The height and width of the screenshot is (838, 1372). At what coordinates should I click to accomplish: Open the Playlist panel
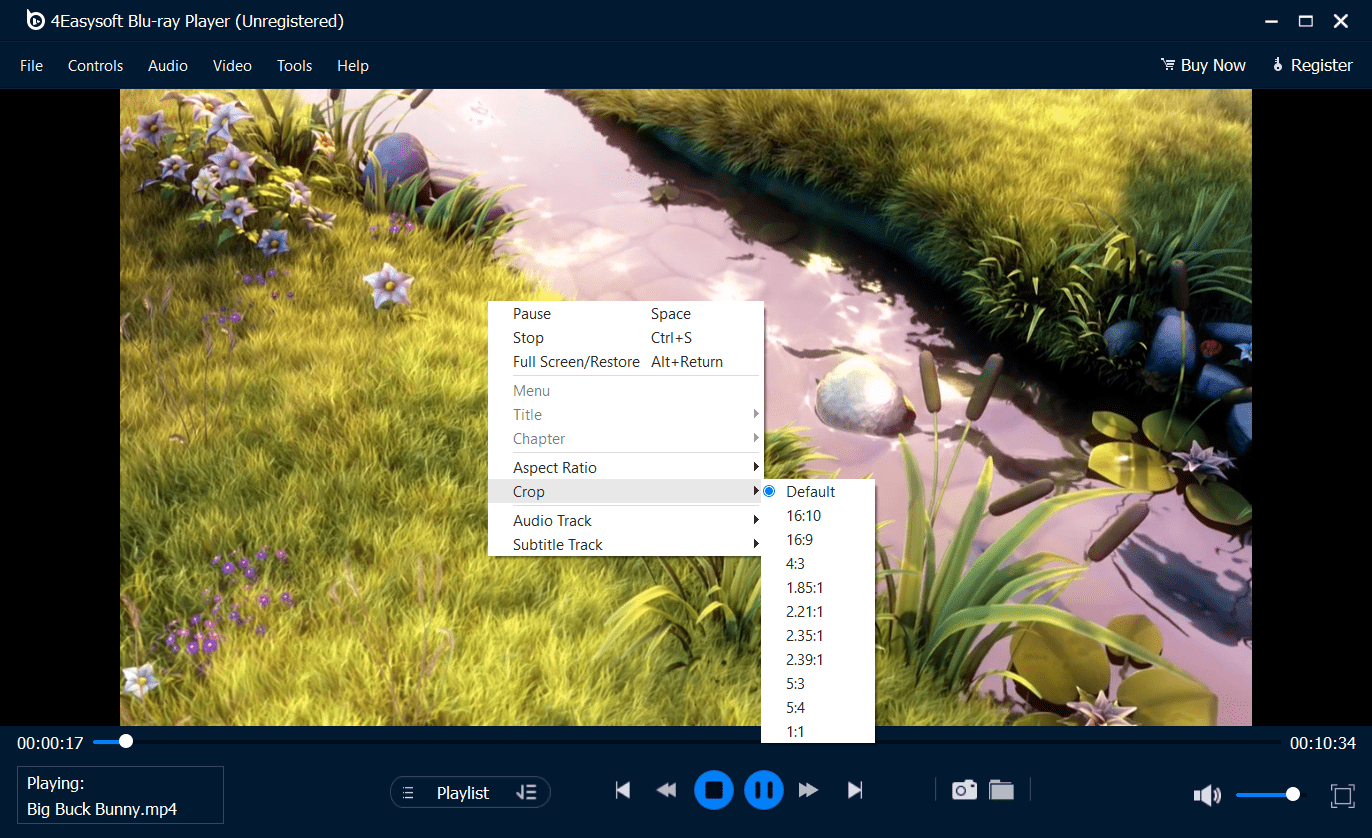463,793
